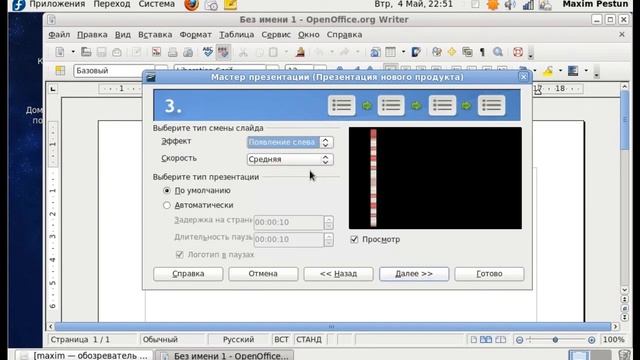The height and width of the screenshot is (360, 640).
Task: Click the 'Далее >>' button
Action: click(x=414, y=274)
